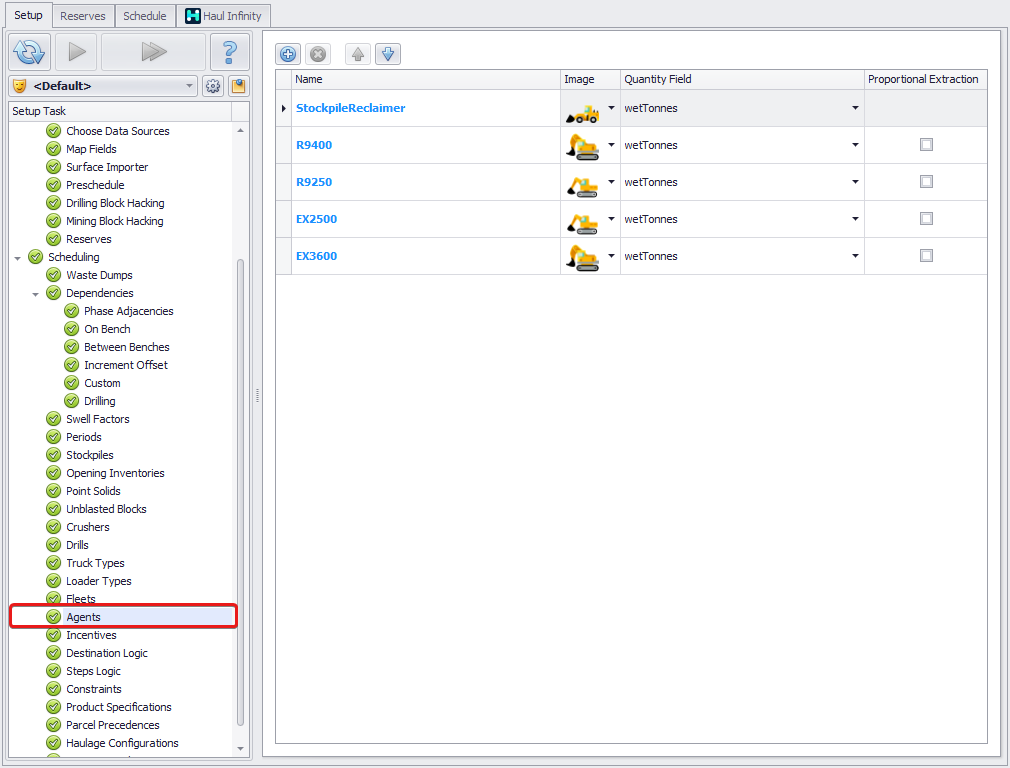Click green check icon beside Constraints
This screenshot has width=1010, height=768.
tap(54, 689)
